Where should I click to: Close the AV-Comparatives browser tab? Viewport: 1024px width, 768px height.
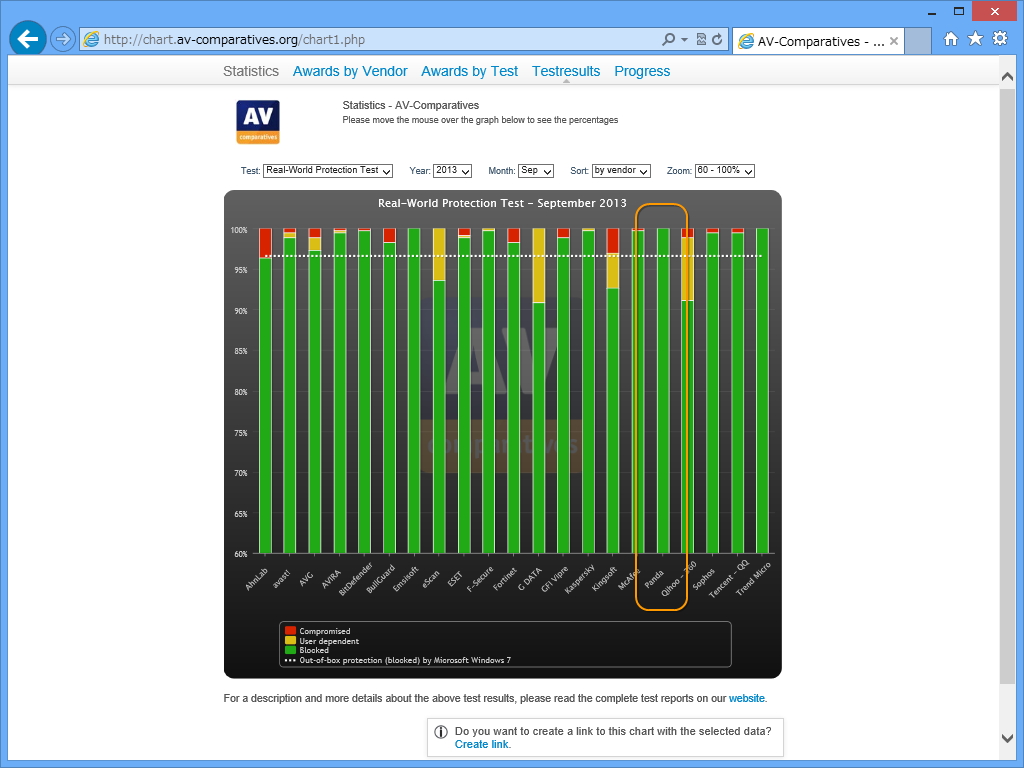pyautogui.click(x=893, y=41)
